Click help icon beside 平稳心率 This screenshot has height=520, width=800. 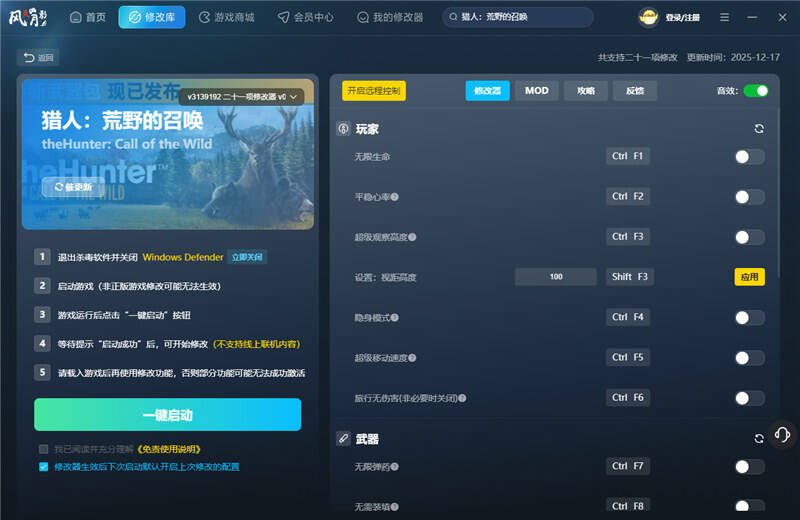coord(394,197)
